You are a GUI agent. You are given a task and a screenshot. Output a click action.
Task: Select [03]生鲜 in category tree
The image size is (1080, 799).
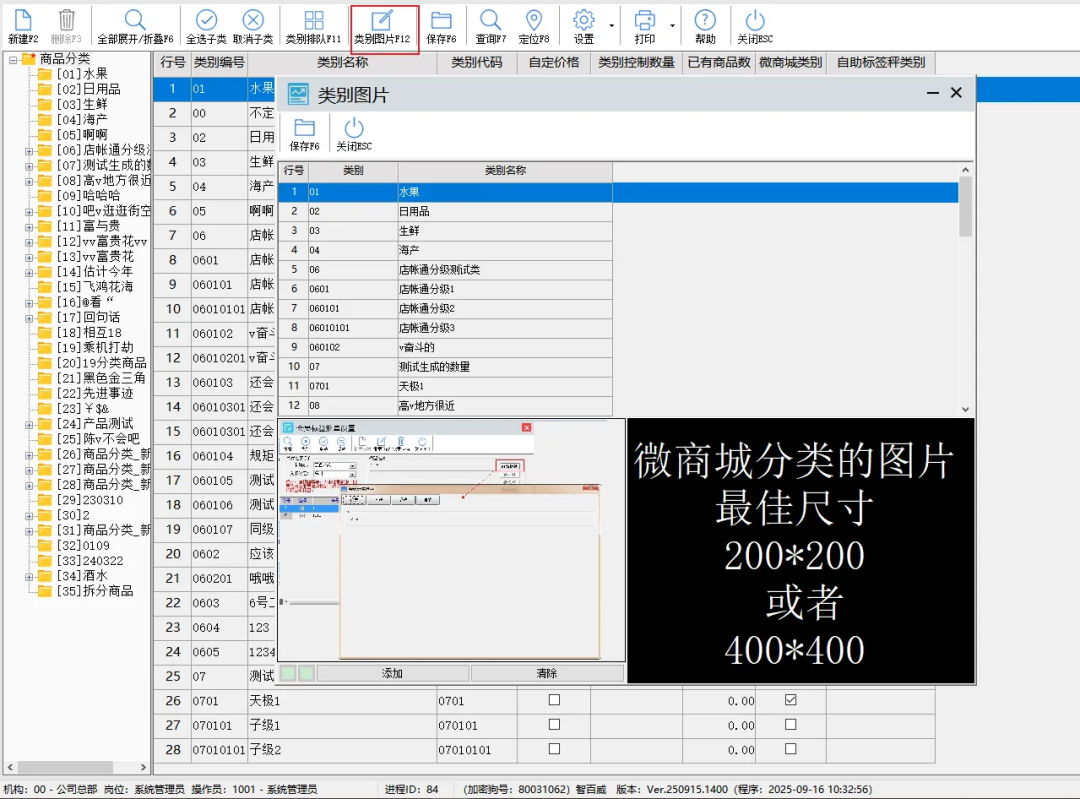(82, 104)
